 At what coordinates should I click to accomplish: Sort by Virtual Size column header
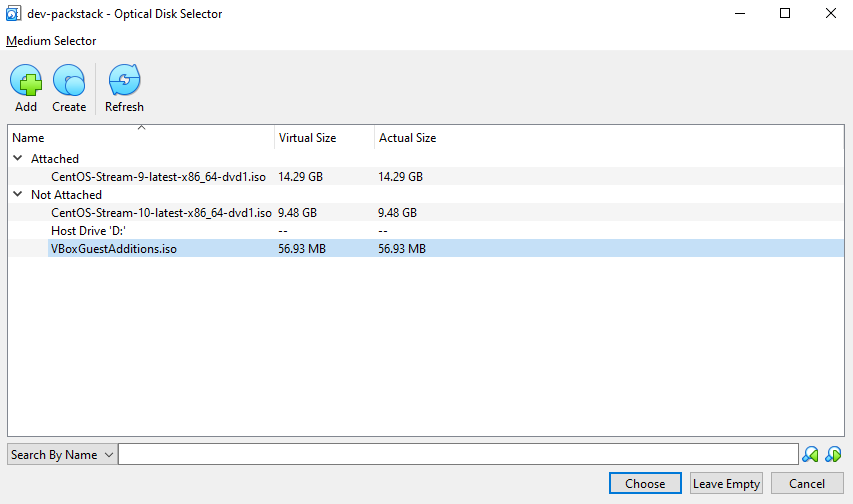click(322, 138)
